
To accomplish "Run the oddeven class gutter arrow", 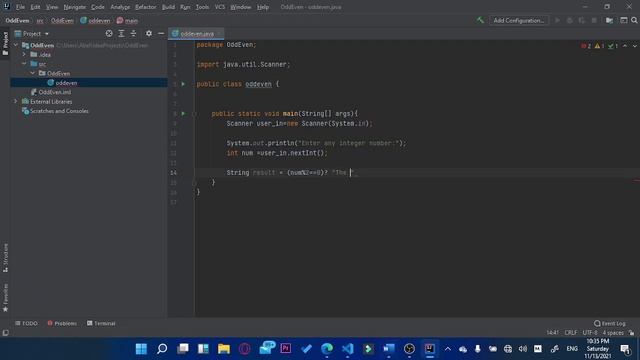I will tap(183, 84).
